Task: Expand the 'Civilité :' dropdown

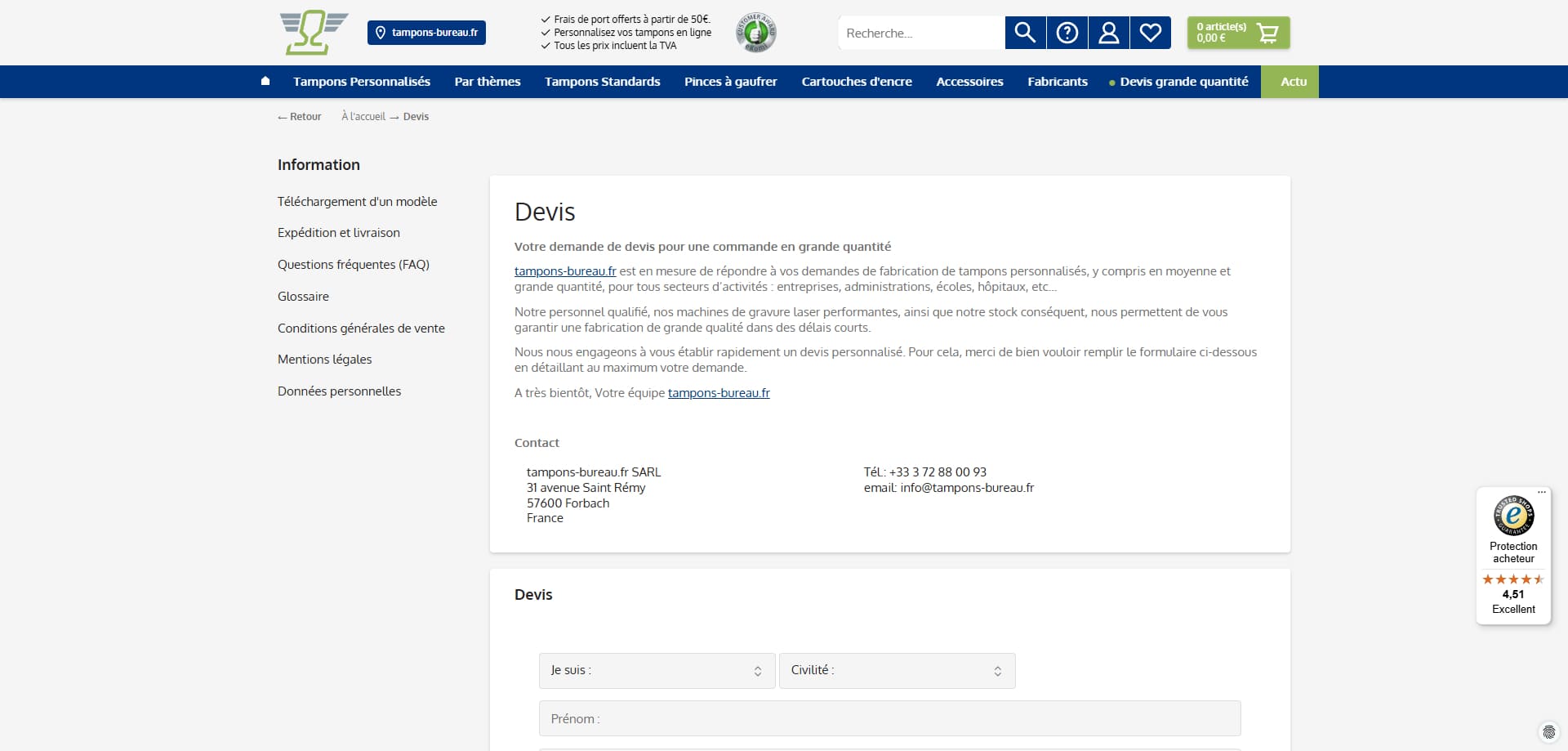Action: (897, 671)
